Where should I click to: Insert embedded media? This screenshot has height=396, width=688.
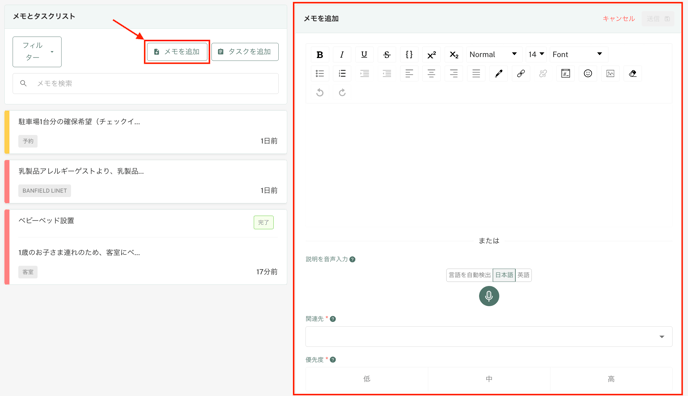point(566,73)
